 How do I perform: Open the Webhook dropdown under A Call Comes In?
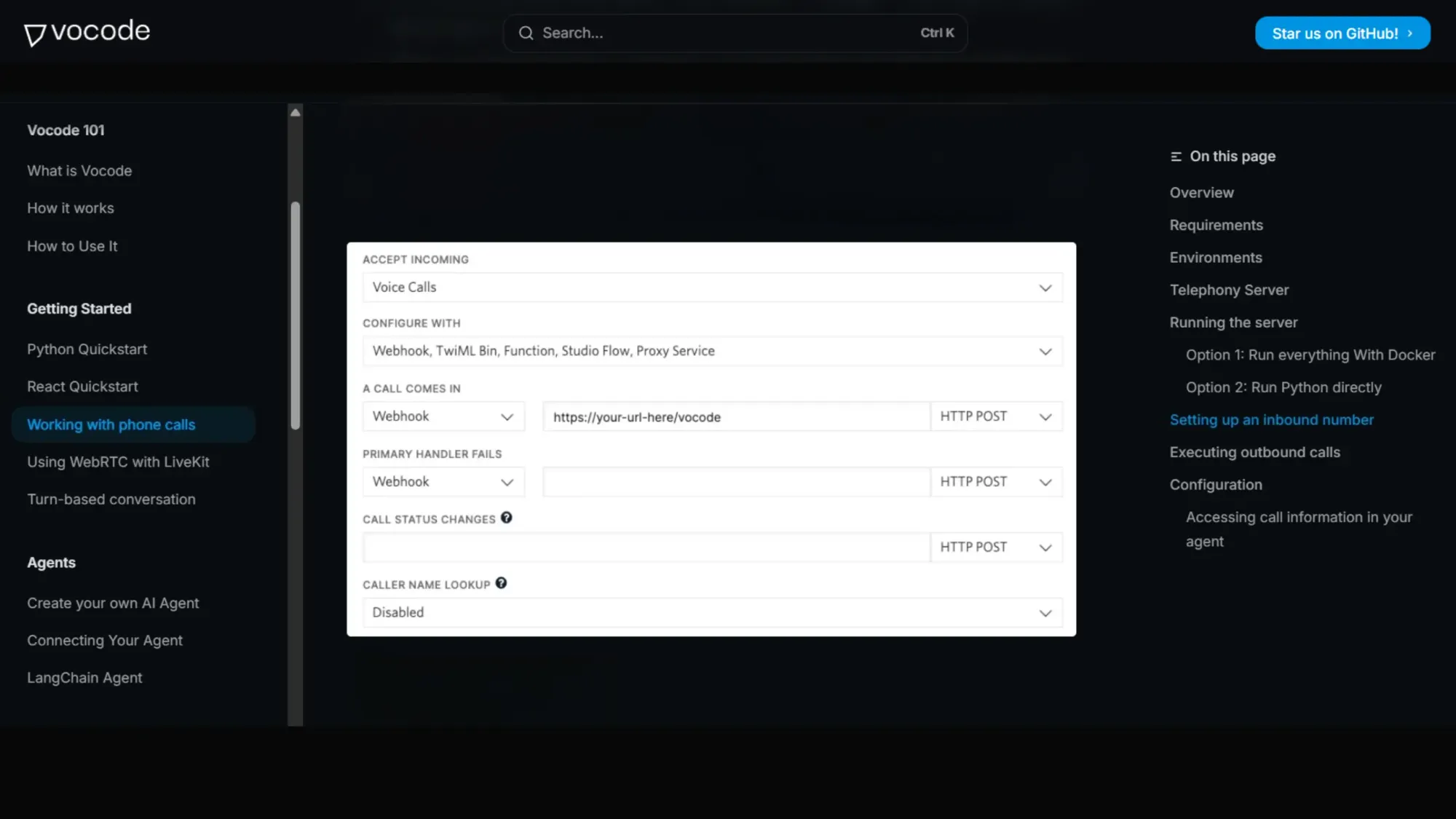coord(507,416)
